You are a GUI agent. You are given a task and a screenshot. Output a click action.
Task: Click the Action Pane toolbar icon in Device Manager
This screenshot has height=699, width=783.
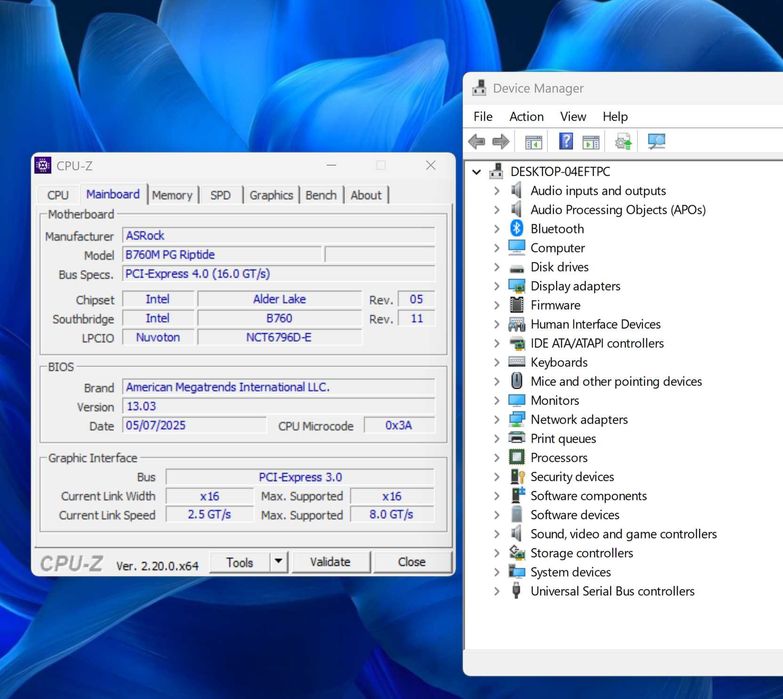coord(591,142)
